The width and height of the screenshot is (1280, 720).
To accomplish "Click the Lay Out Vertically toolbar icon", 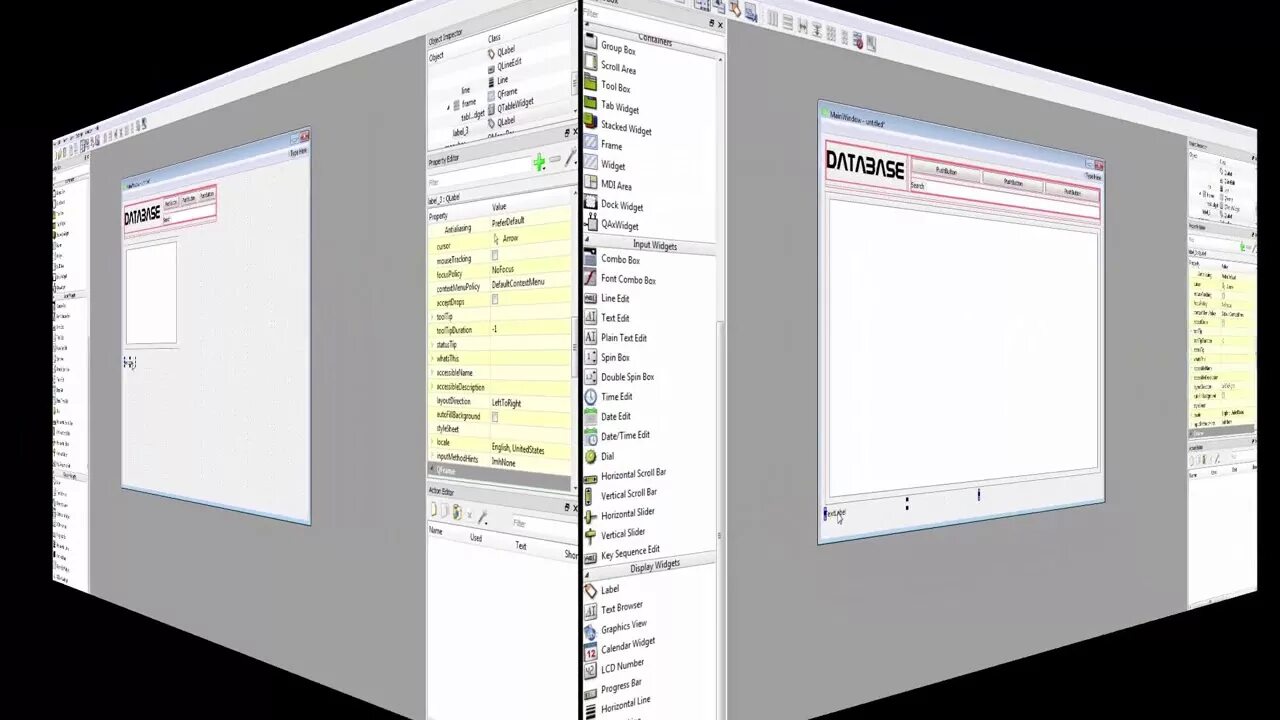I will click(787, 22).
